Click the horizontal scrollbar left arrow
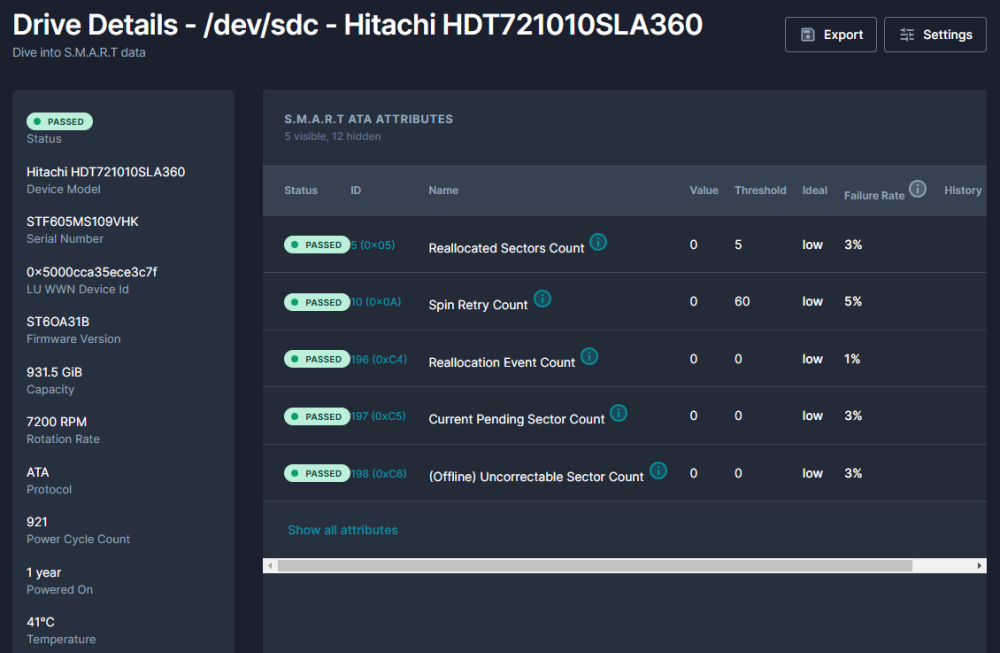 point(270,566)
